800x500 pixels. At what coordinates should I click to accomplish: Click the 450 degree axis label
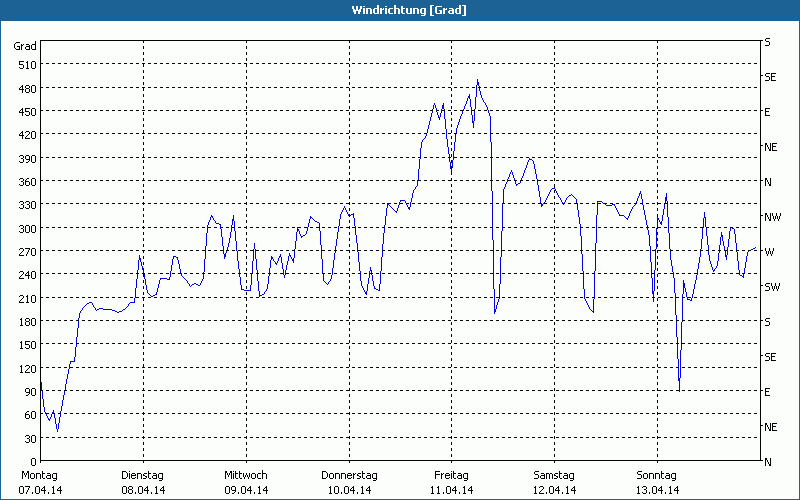[x=28, y=112]
